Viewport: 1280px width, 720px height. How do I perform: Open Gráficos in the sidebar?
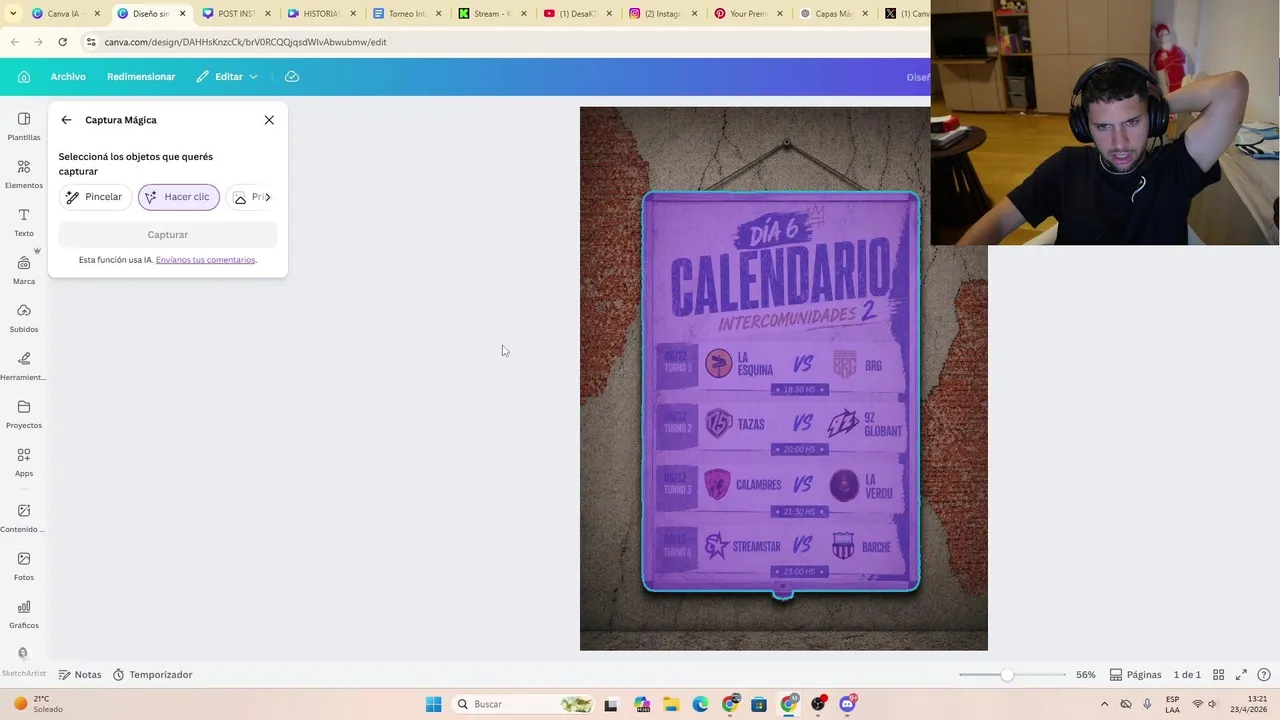coord(24,615)
